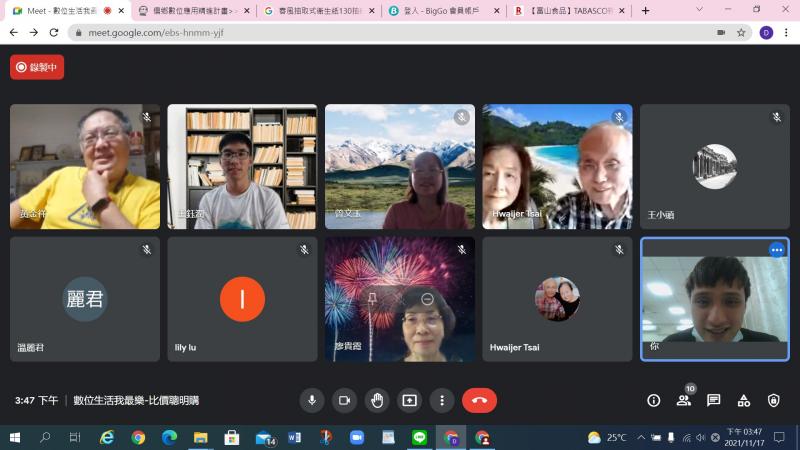The image size is (800, 450).
Task: Pin the fireworks-background participant's tile
Action: [x=370, y=299]
